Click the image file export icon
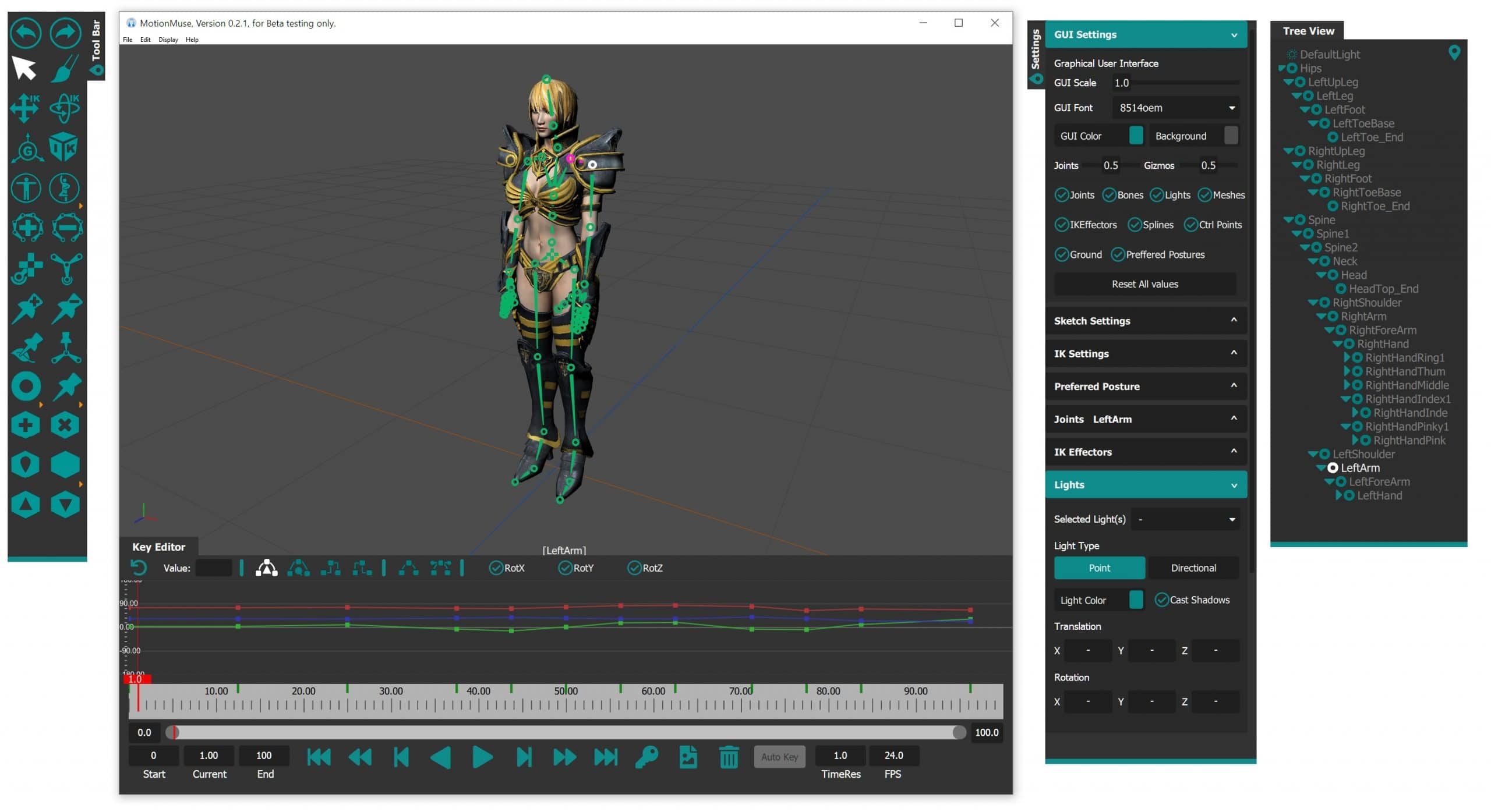1491x812 pixels. [688, 757]
